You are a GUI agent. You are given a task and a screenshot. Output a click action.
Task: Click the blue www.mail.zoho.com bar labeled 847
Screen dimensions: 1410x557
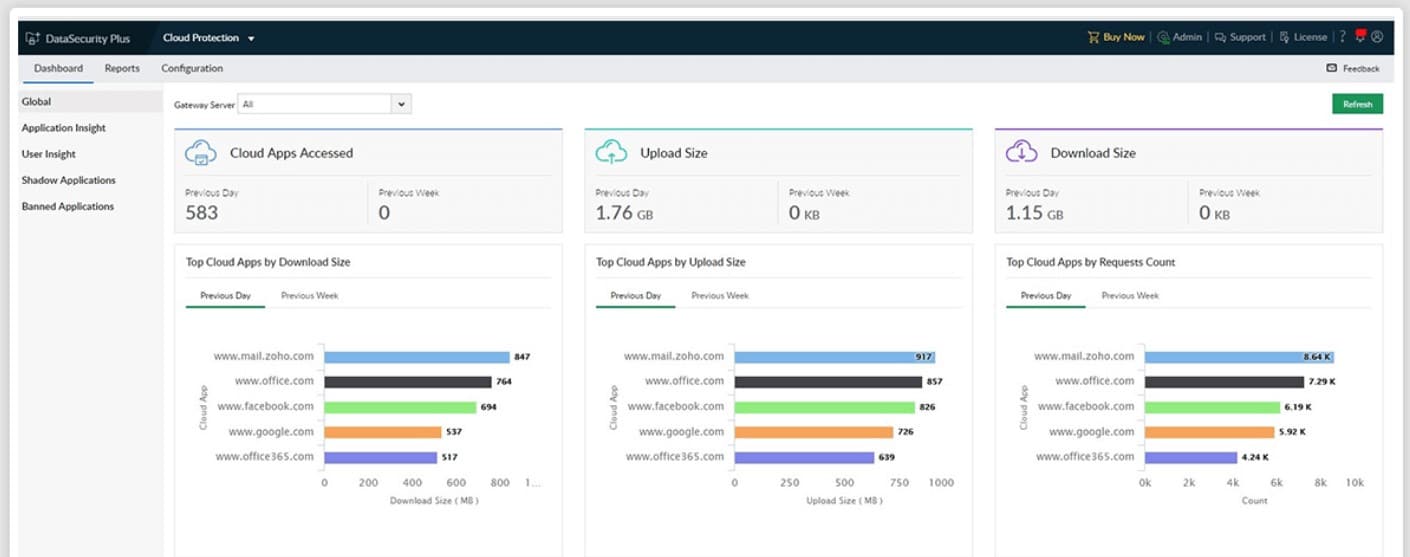[x=417, y=357]
